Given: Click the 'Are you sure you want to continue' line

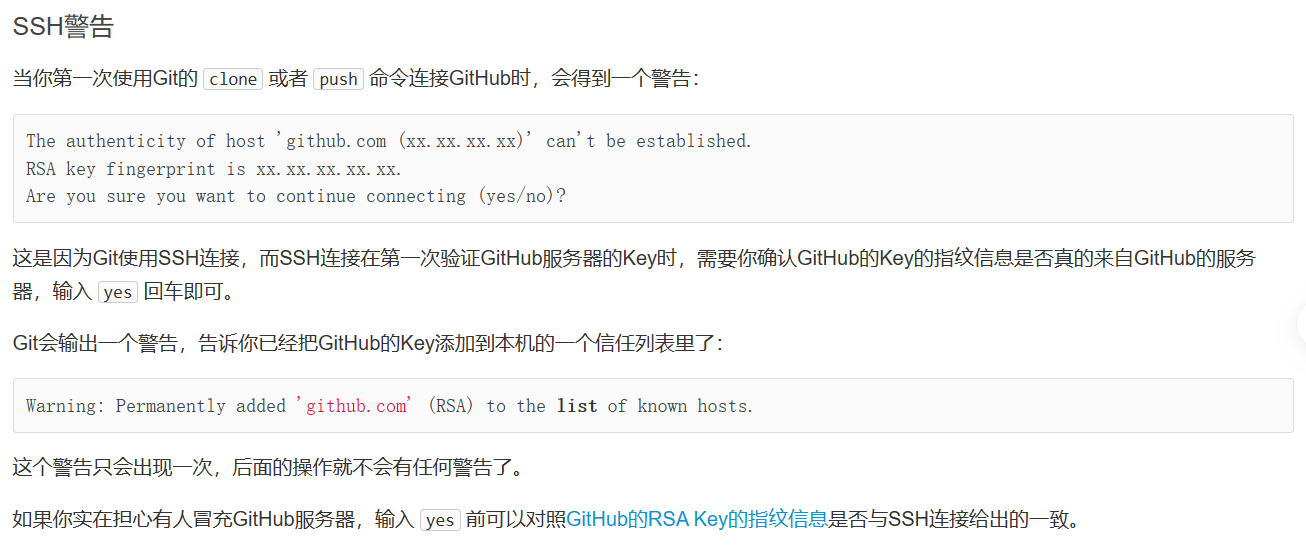Looking at the screenshot, I should 296,196.
